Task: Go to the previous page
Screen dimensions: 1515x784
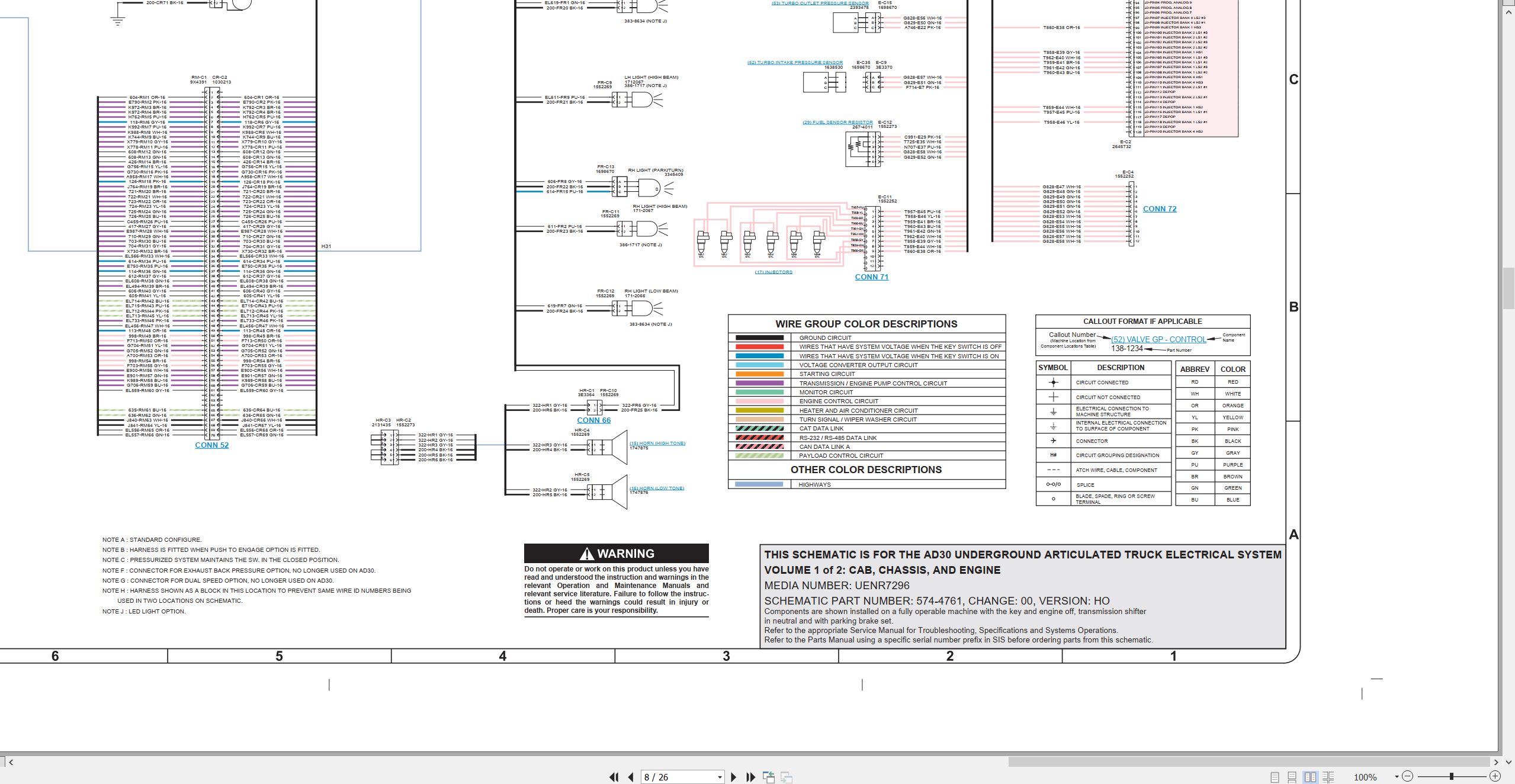Action: pos(631,777)
